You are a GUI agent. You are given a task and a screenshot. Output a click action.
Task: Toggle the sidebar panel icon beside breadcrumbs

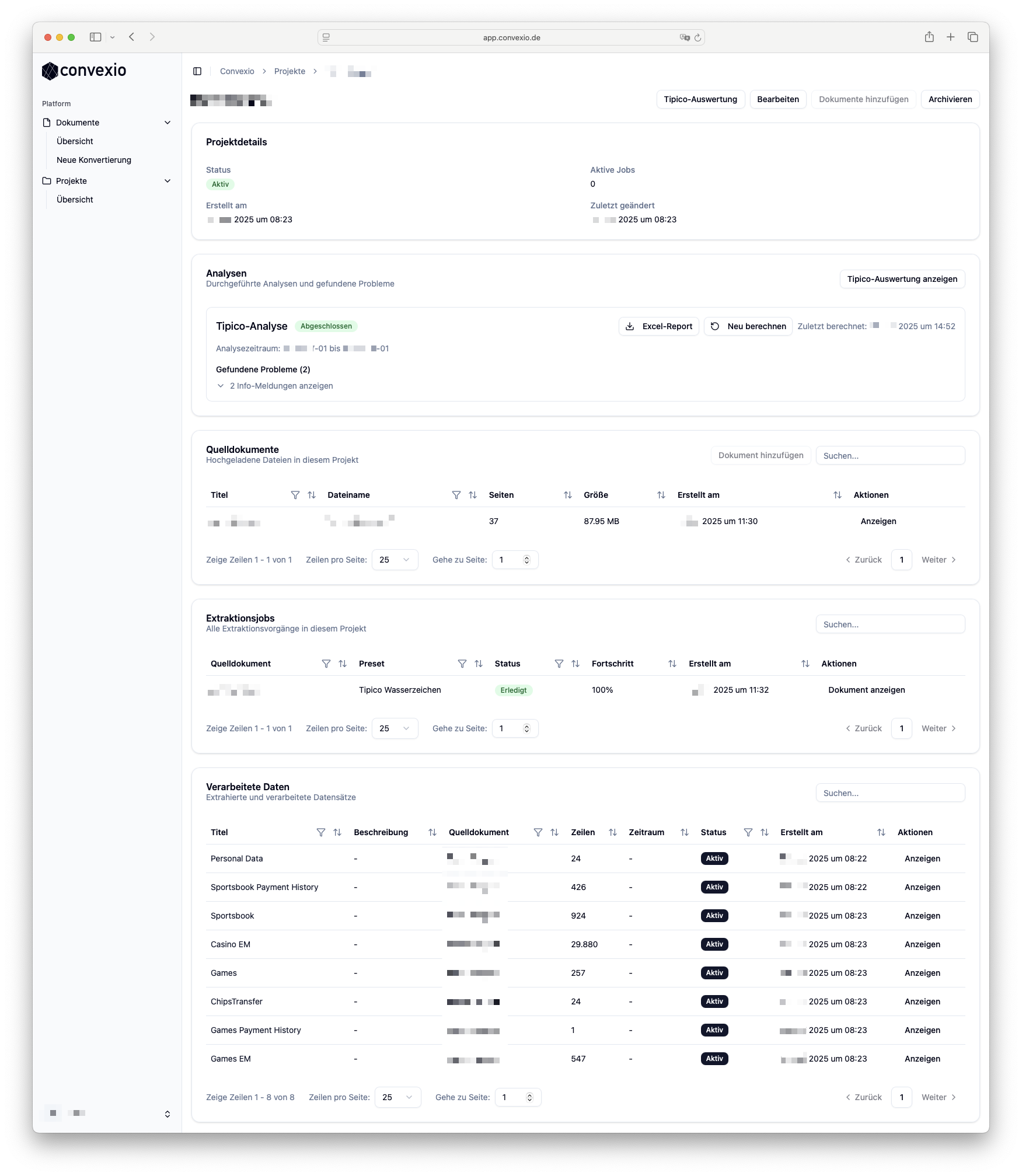click(x=197, y=71)
